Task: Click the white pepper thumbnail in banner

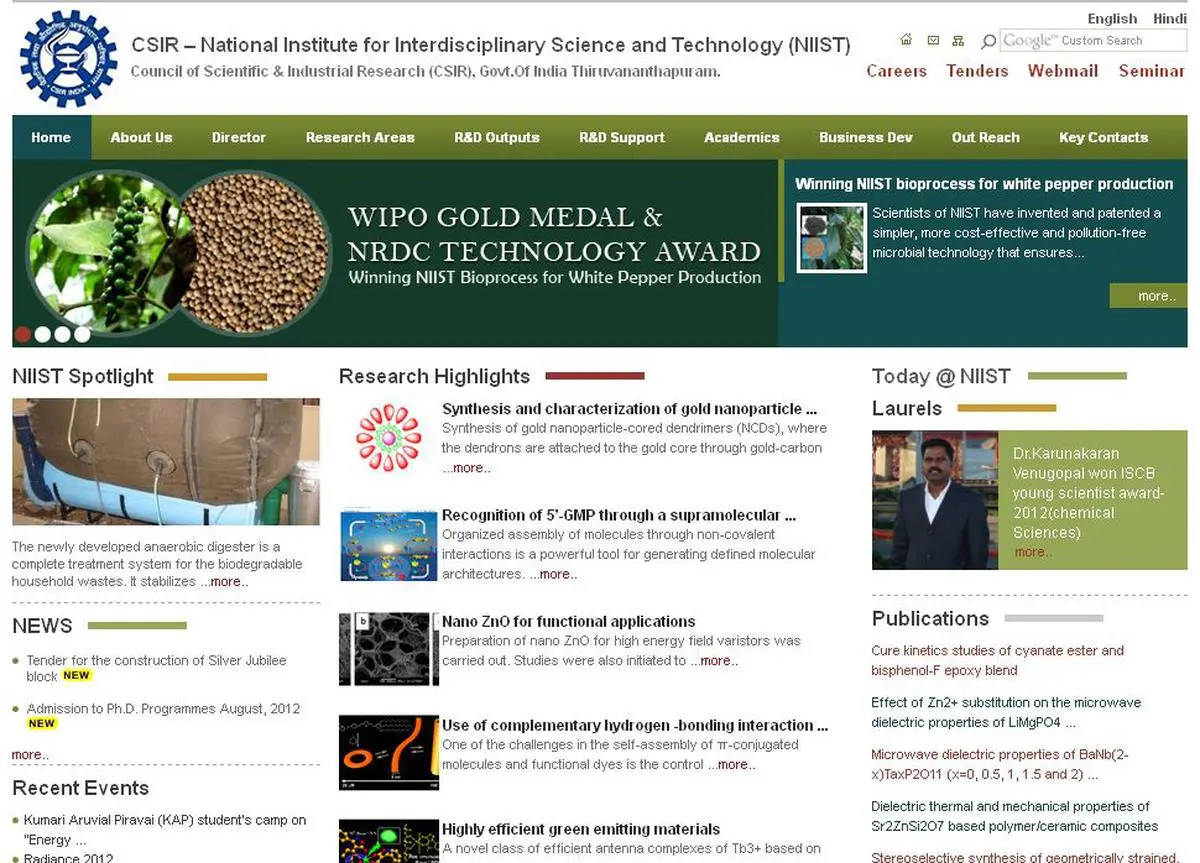Action: tap(831, 238)
